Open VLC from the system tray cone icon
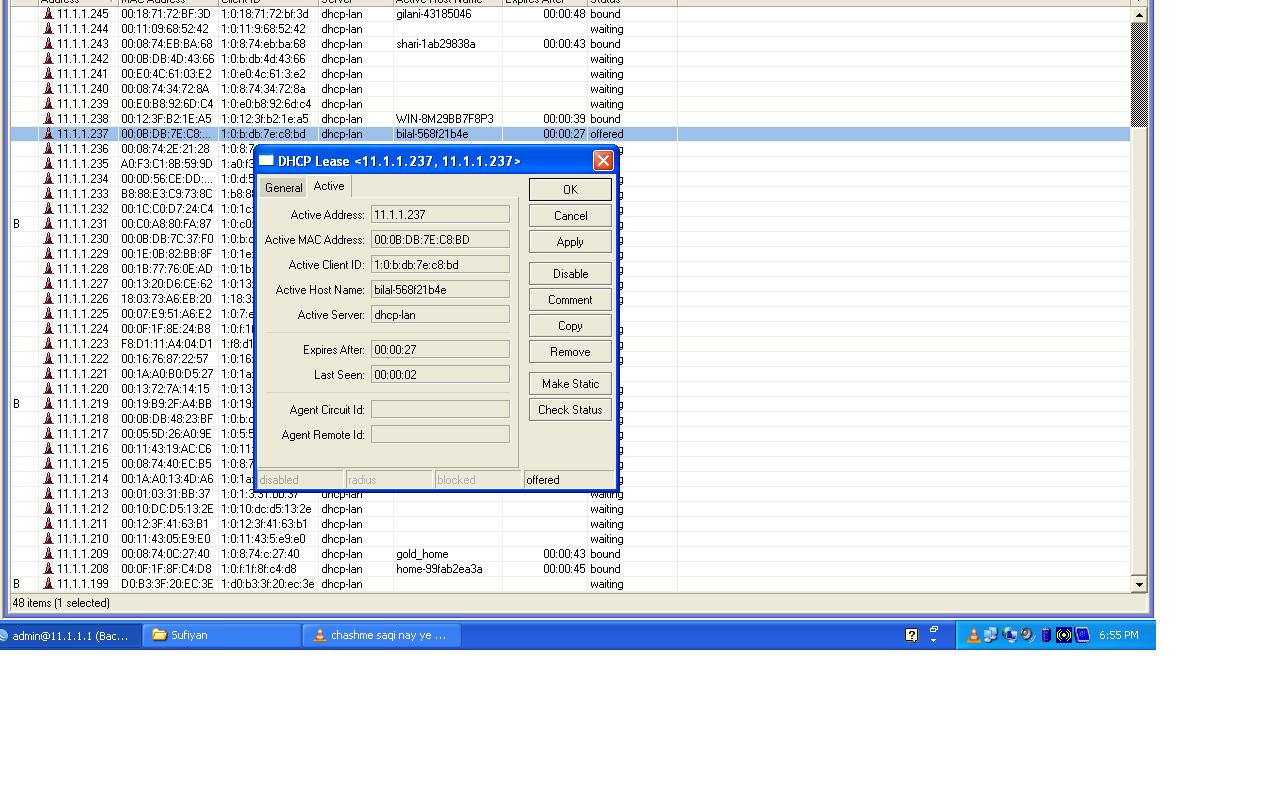The height and width of the screenshot is (800, 1280). 973,634
